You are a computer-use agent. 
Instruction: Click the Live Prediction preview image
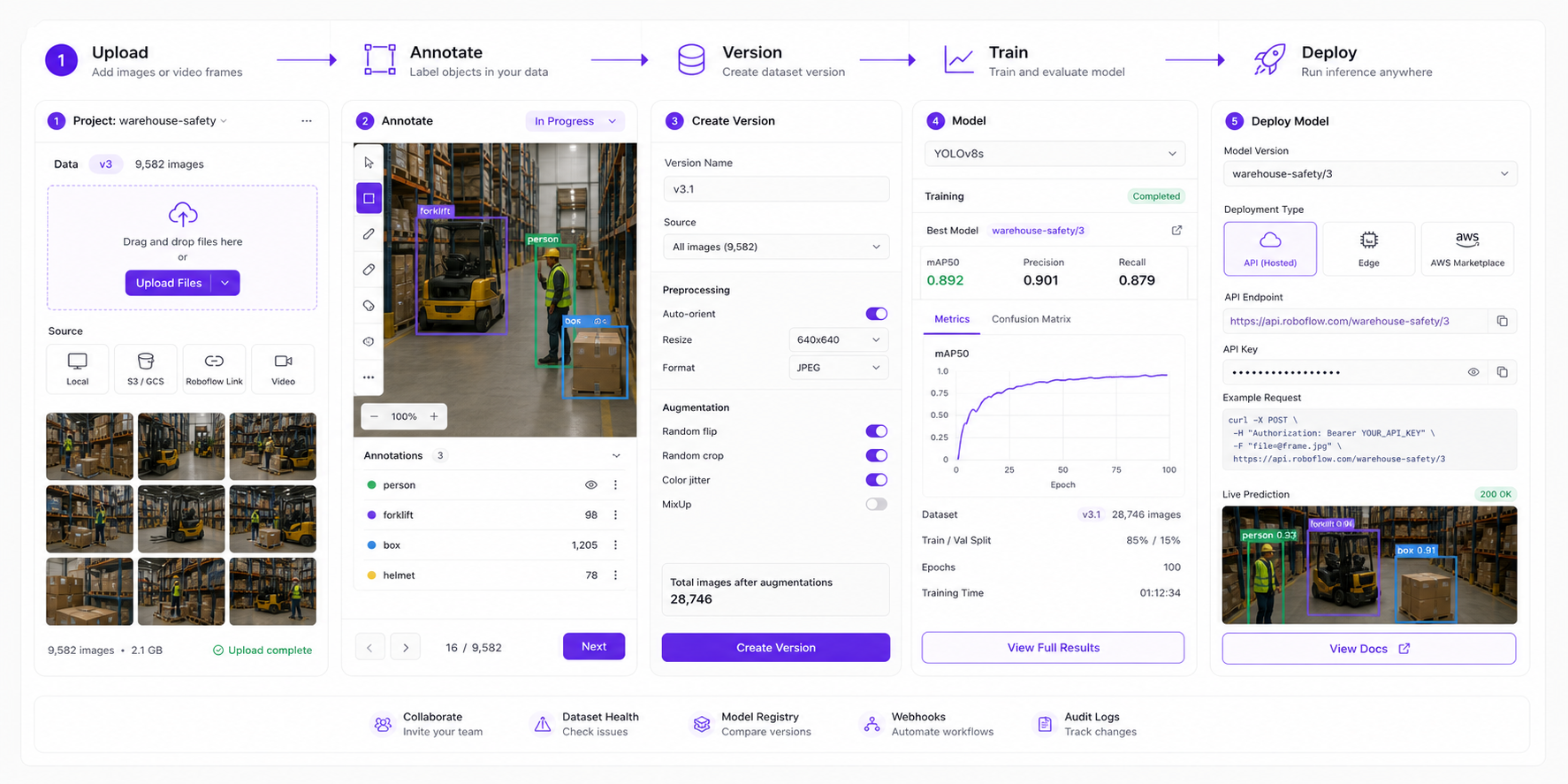[x=1369, y=565]
